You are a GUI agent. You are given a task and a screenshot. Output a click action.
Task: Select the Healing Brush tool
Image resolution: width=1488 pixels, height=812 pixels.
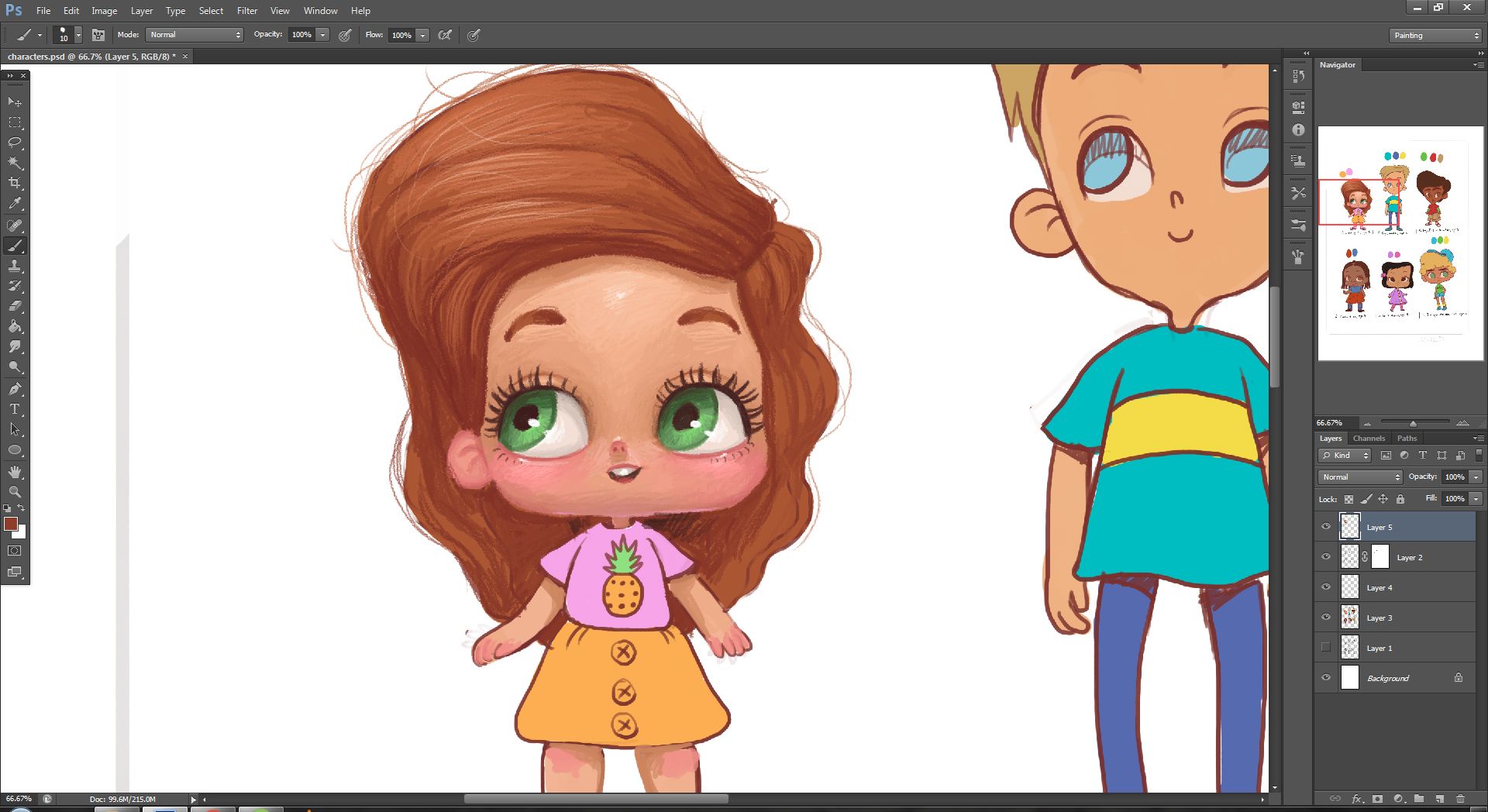point(15,225)
